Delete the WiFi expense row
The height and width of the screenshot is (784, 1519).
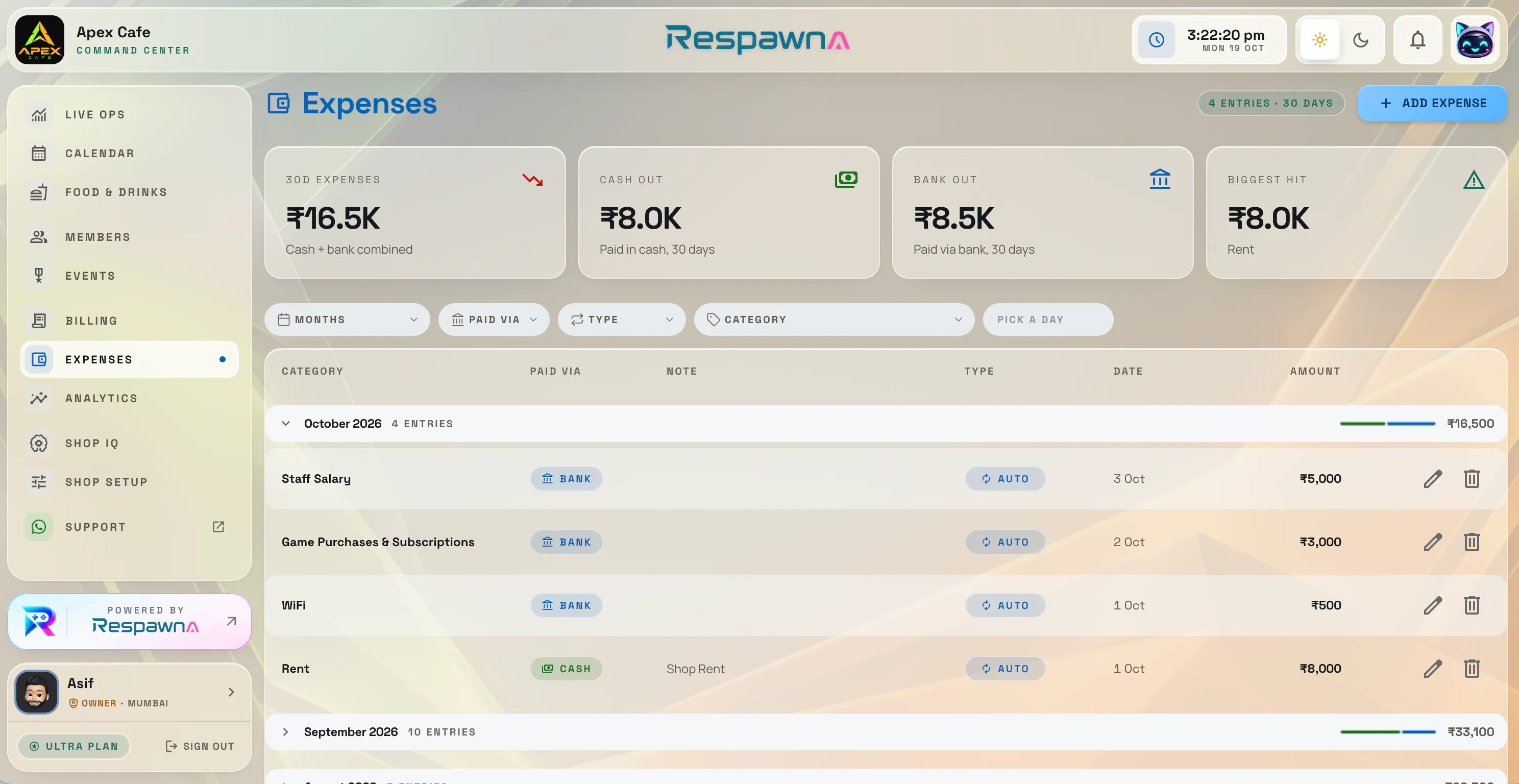pos(1472,605)
